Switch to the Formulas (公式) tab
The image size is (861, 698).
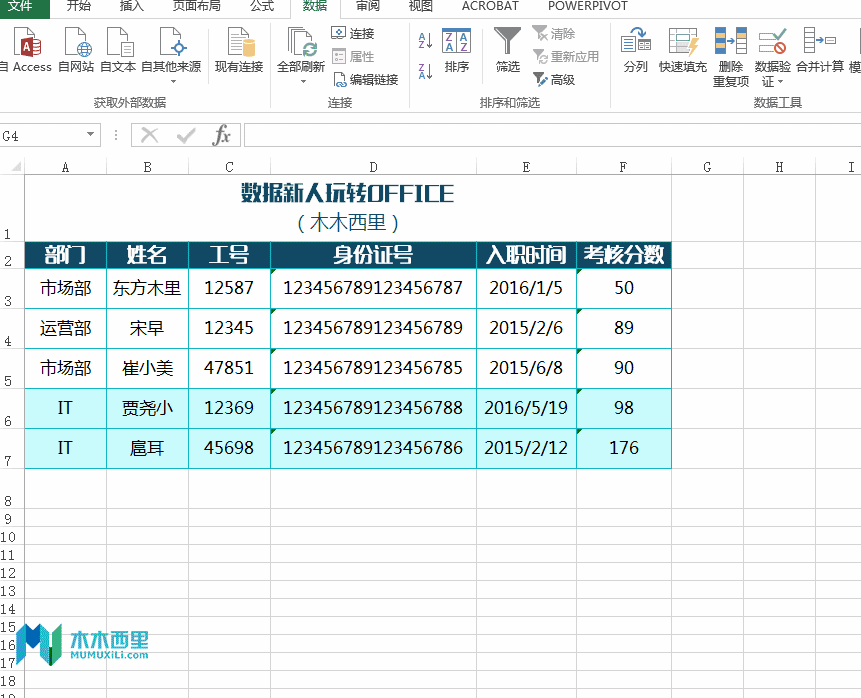(262, 7)
